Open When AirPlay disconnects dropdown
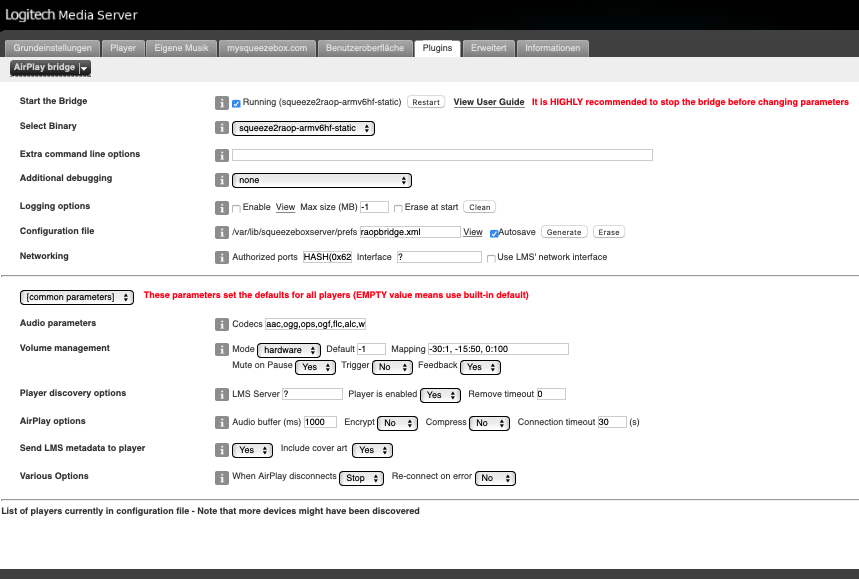This screenshot has height=579, width=859. (x=362, y=478)
